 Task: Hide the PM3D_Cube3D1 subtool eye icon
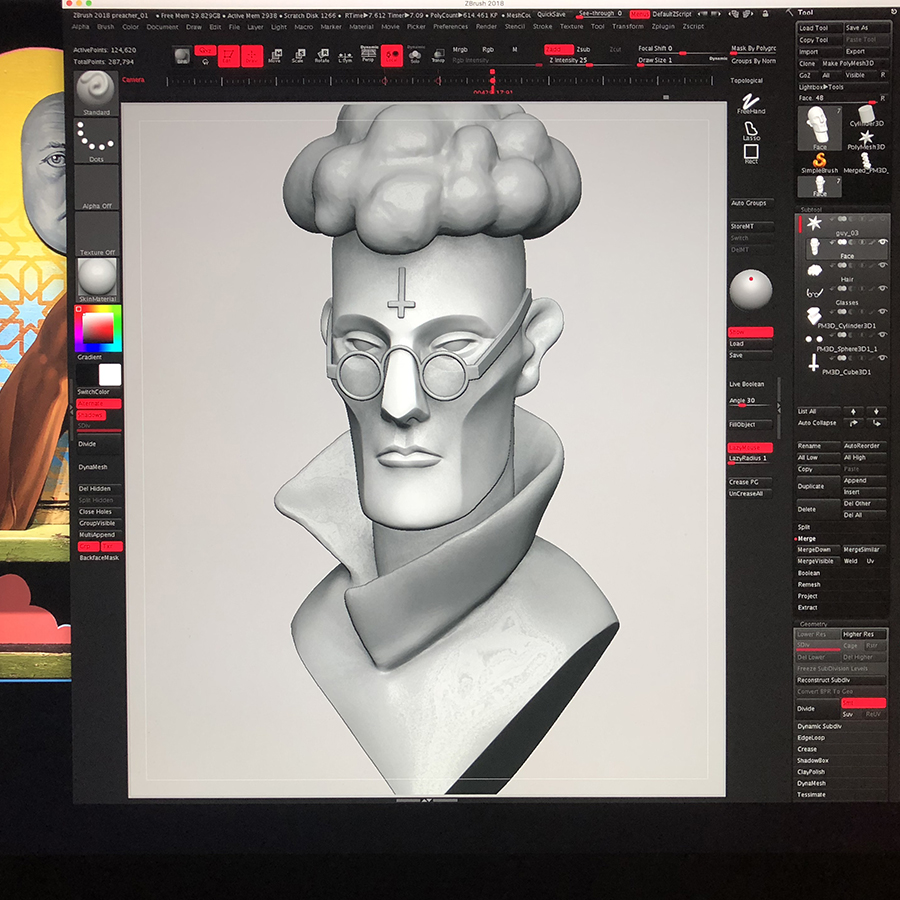[x=883, y=358]
